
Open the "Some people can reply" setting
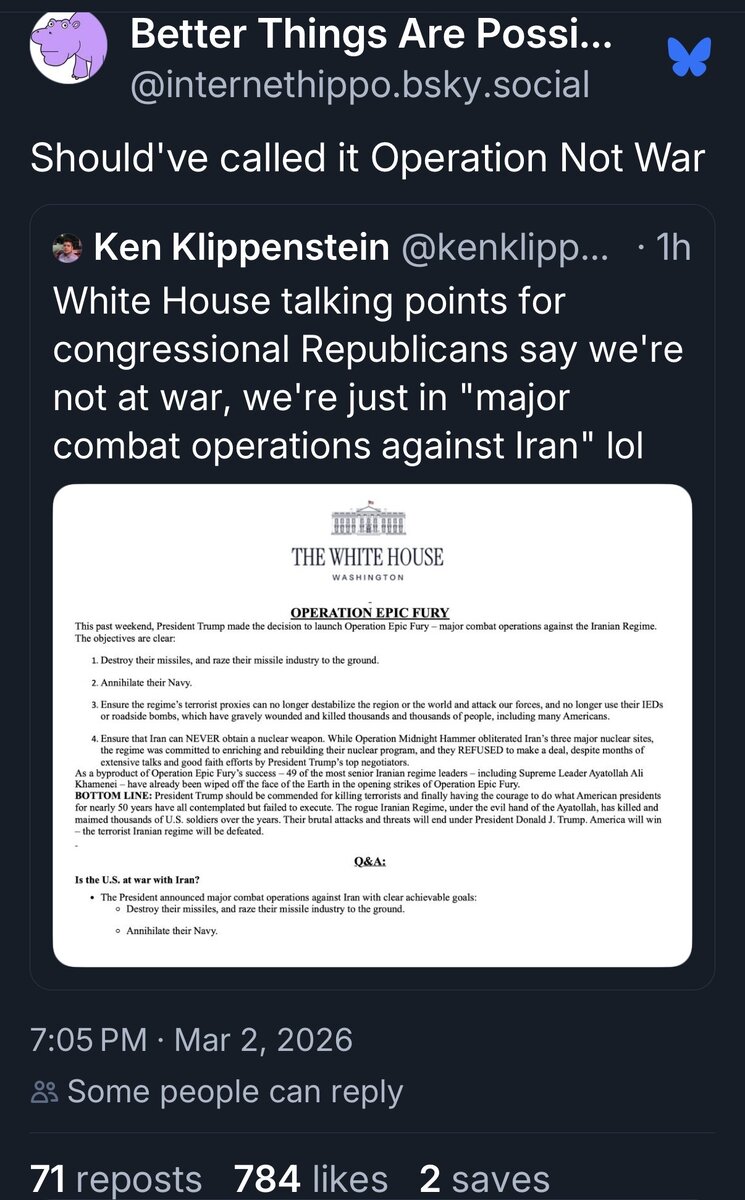(235, 1092)
